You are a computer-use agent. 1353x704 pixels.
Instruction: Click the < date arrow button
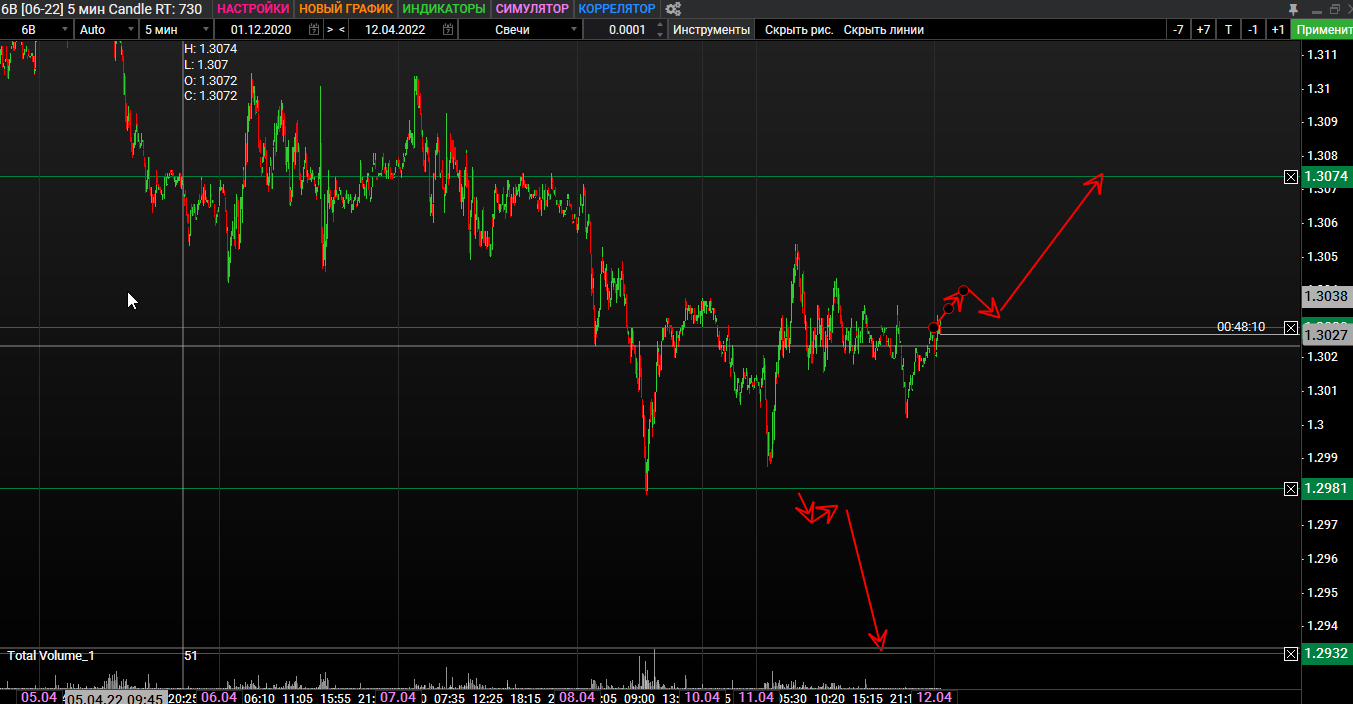(x=342, y=30)
